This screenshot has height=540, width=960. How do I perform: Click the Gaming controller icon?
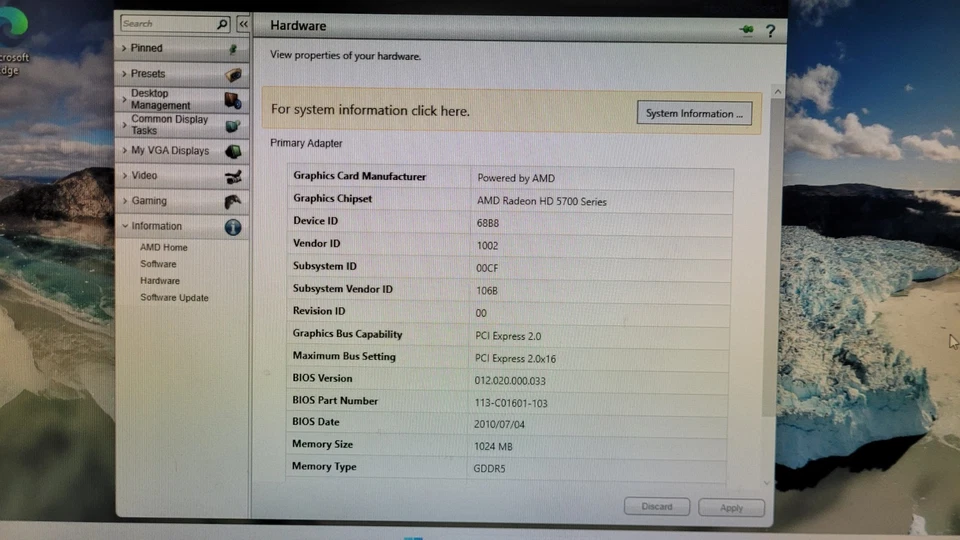pos(233,201)
